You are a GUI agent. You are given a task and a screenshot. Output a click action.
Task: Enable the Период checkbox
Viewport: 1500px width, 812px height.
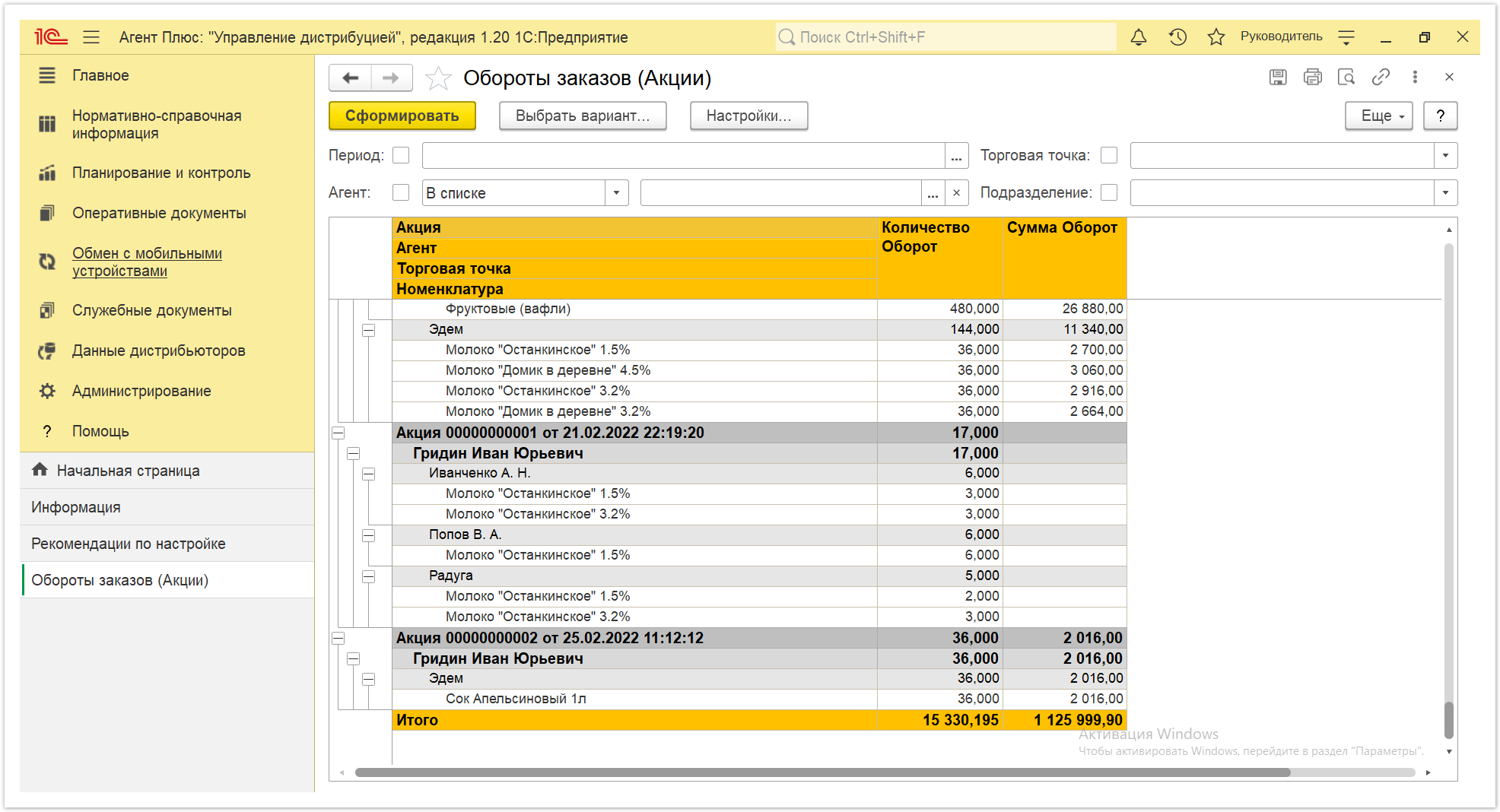(401, 155)
